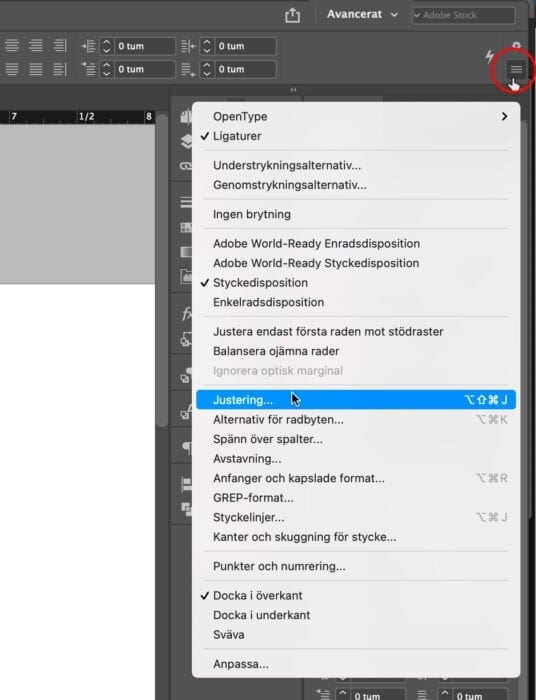This screenshot has width=536, height=700.
Task: Choose Docka i underkant
Action: [x=356, y=615]
